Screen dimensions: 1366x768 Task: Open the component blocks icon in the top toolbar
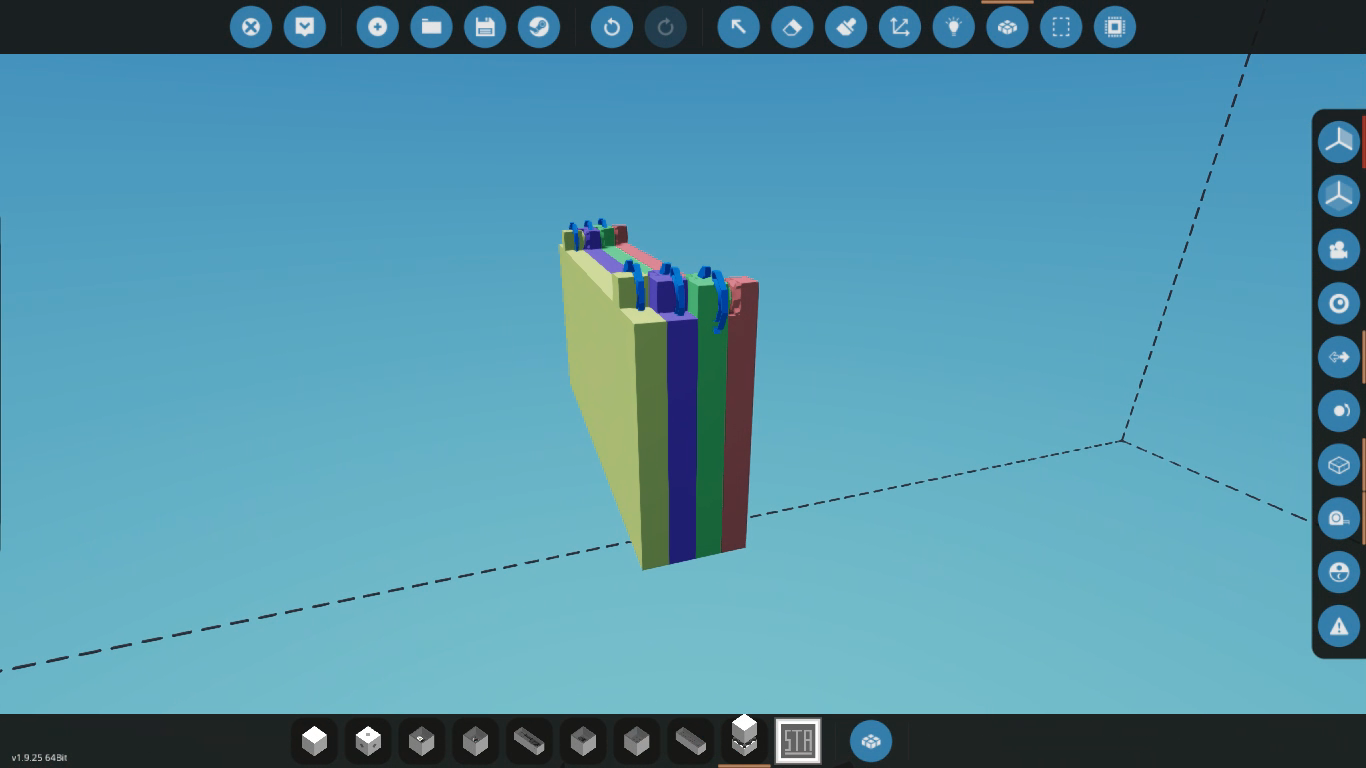pyautogui.click(x=1008, y=27)
